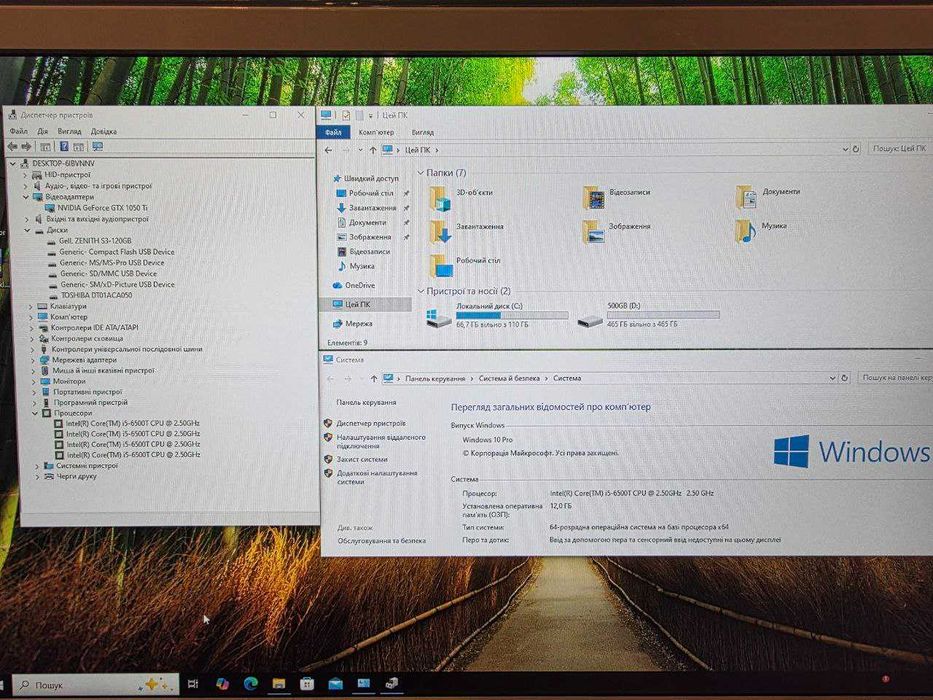
Task: Open the Завантаження folder in the main pane
Action: [x=466, y=231]
